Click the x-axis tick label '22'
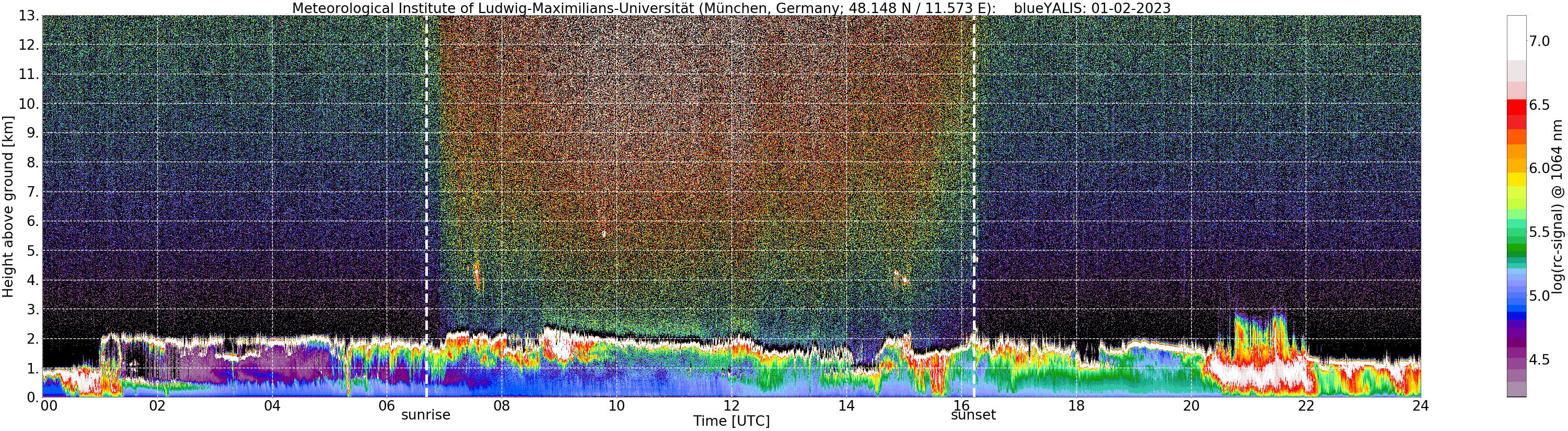The height and width of the screenshot is (431, 1568). pyautogui.click(x=1306, y=406)
